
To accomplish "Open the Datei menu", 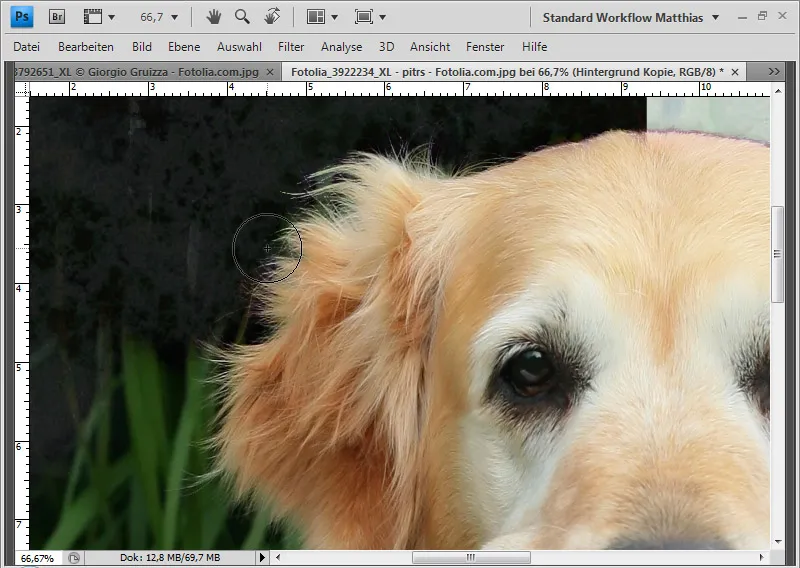I will pos(27,47).
